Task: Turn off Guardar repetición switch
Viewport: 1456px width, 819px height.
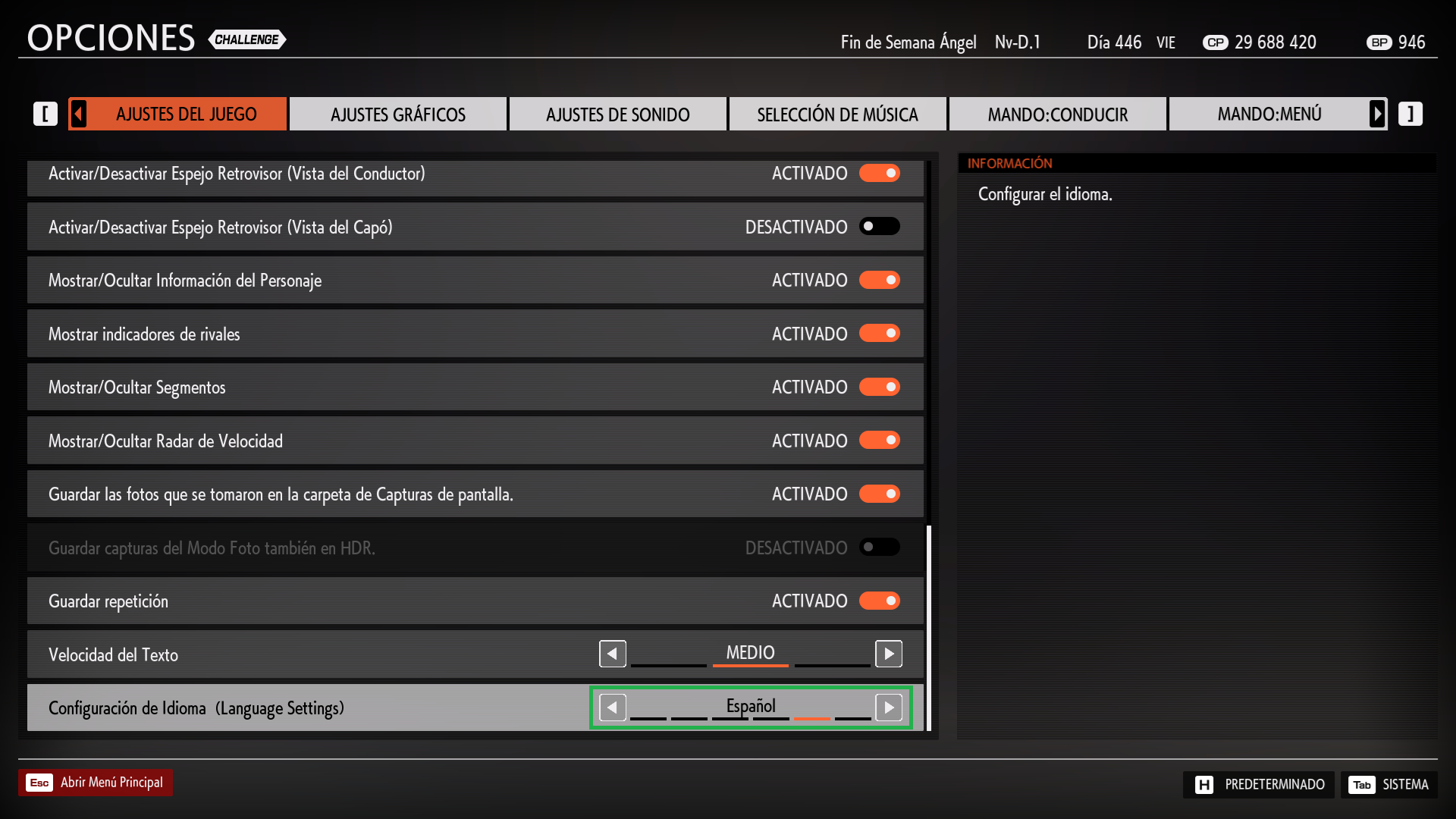Action: [880, 601]
